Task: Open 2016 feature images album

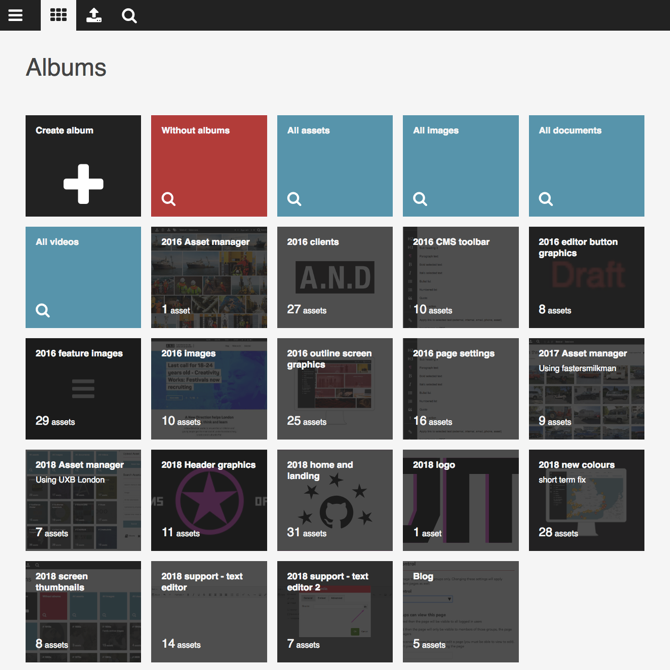Action: click(83, 388)
